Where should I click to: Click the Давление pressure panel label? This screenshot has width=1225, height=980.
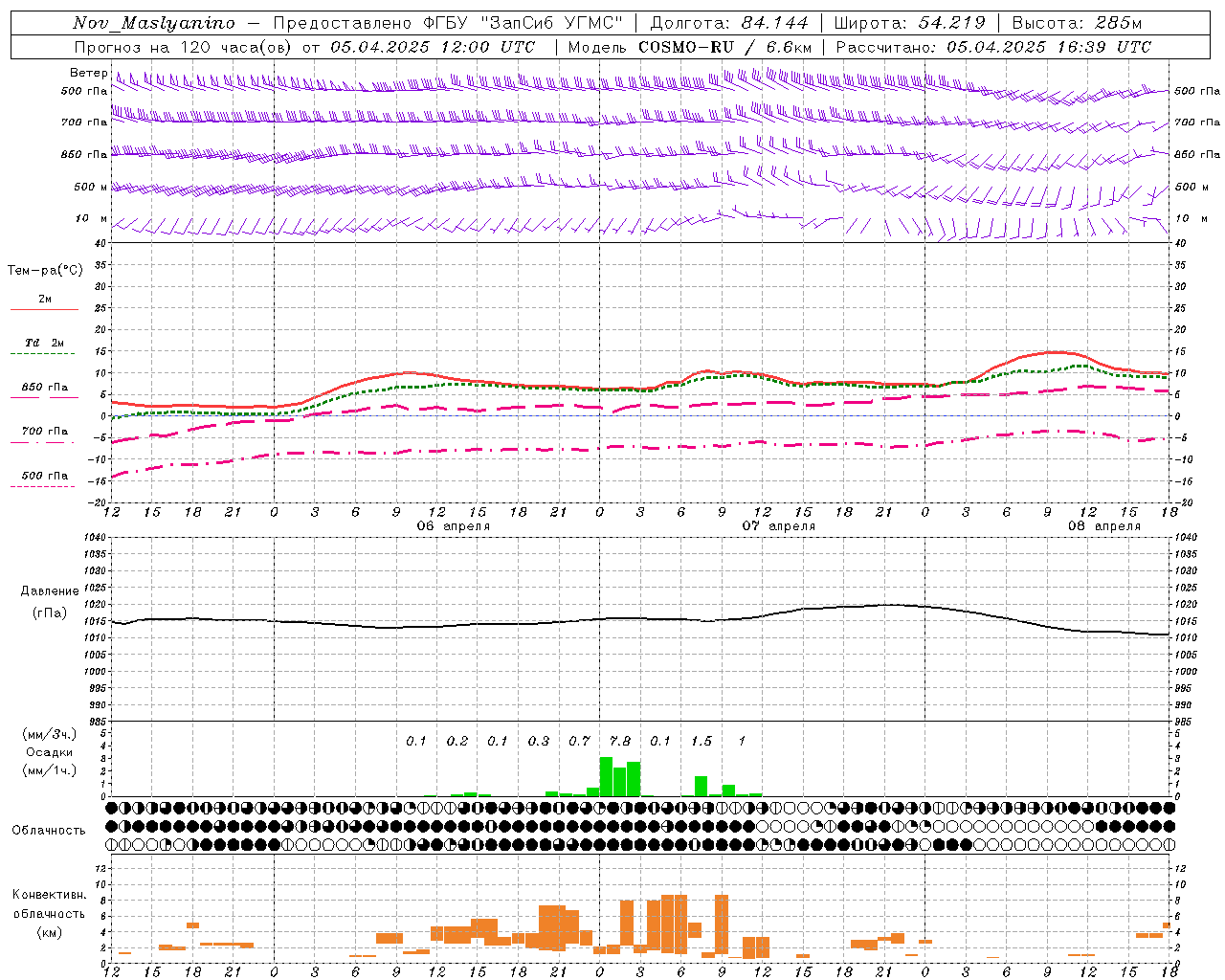pyautogui.click(x=50, y=591)
